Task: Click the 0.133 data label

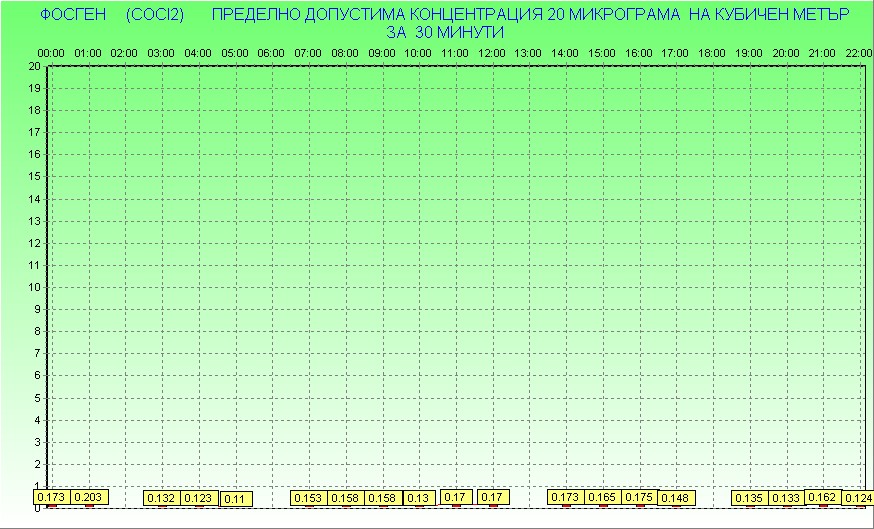Action: click(786, 498)
